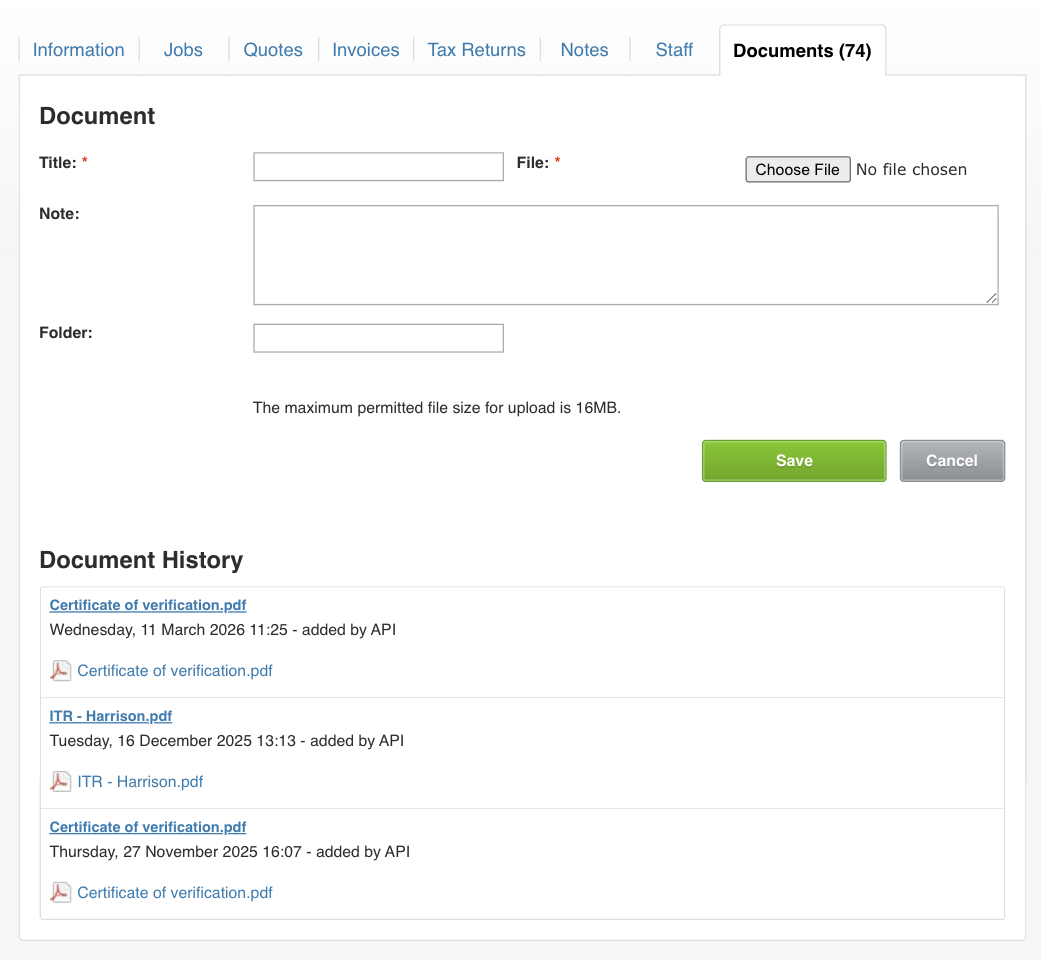Open the Quotes tab
Viewport: 1041px width, 960px height.
[273, 50]
